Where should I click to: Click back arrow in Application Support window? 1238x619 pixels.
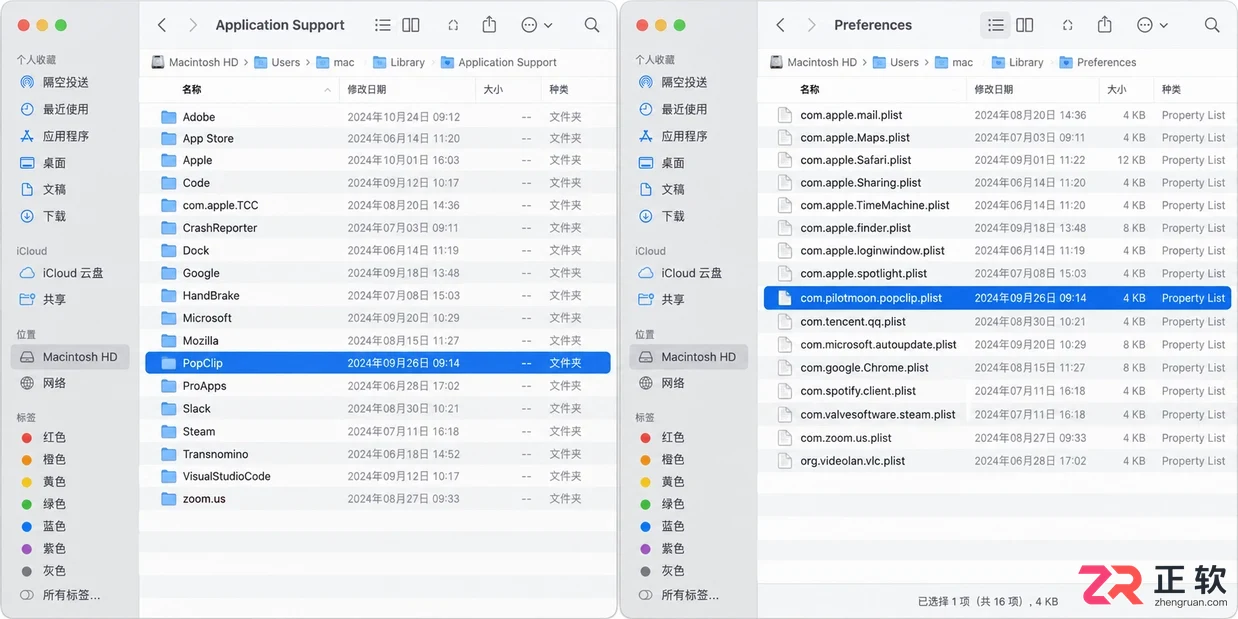[162, 25]
